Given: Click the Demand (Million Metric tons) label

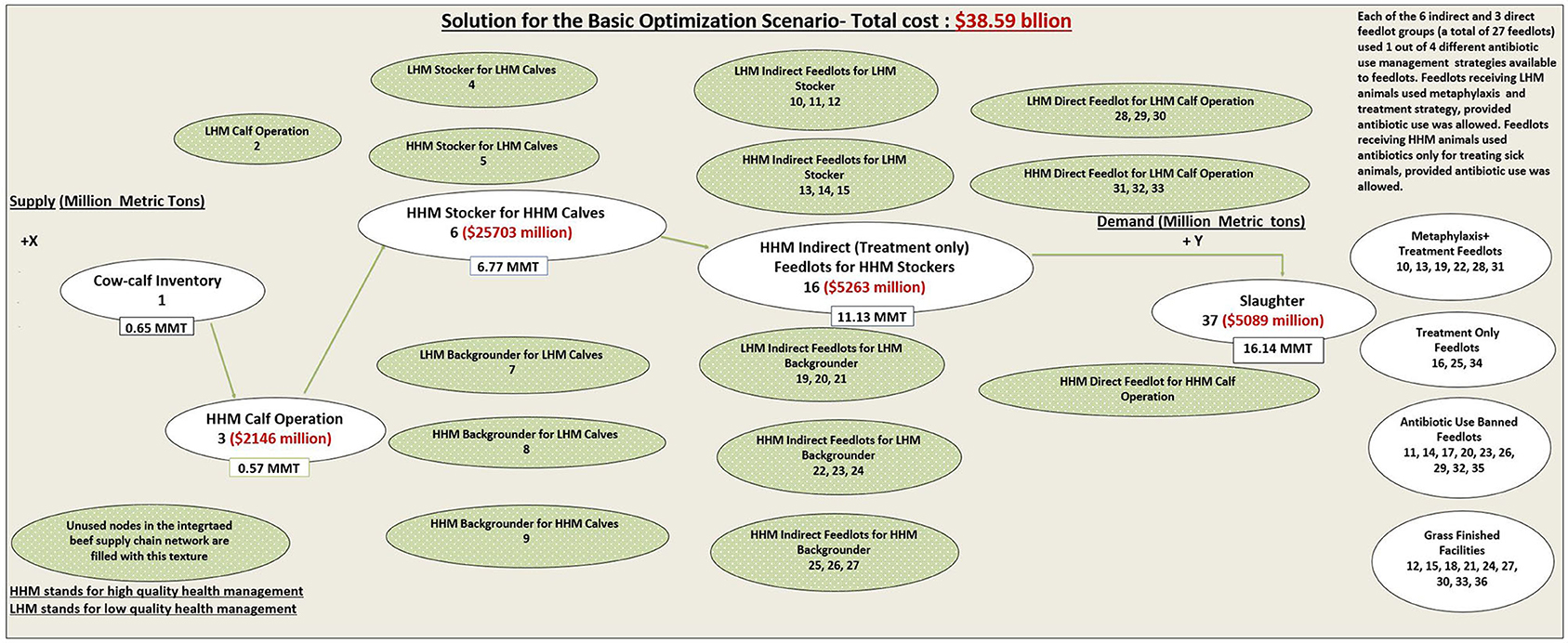Looking at the screenshot, I should [1201, 221].
